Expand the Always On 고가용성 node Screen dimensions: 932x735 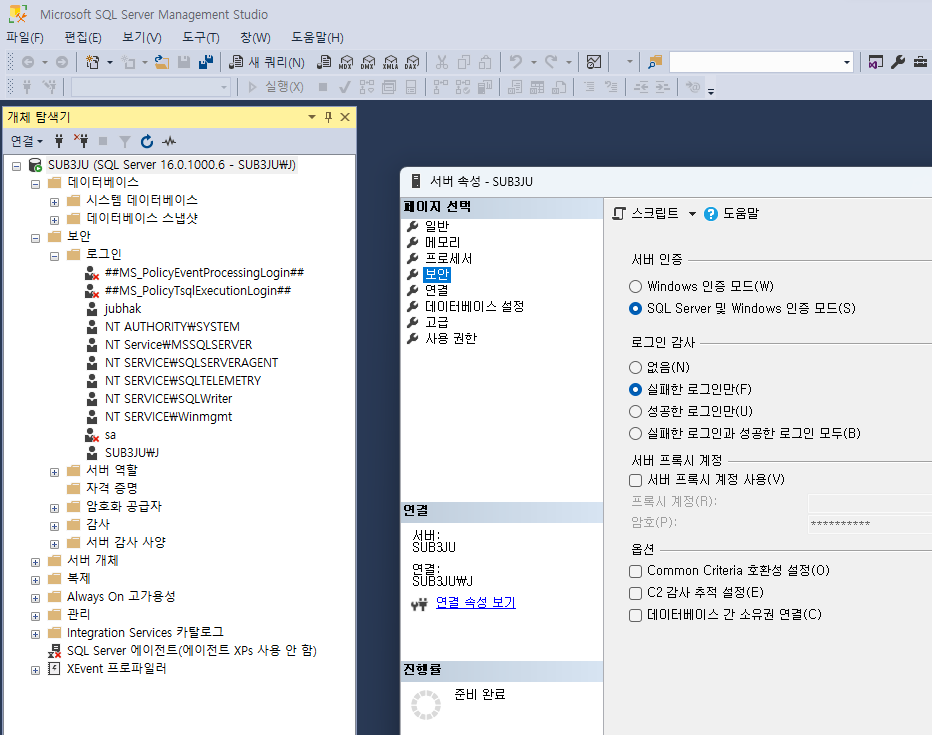coord(35,598)
